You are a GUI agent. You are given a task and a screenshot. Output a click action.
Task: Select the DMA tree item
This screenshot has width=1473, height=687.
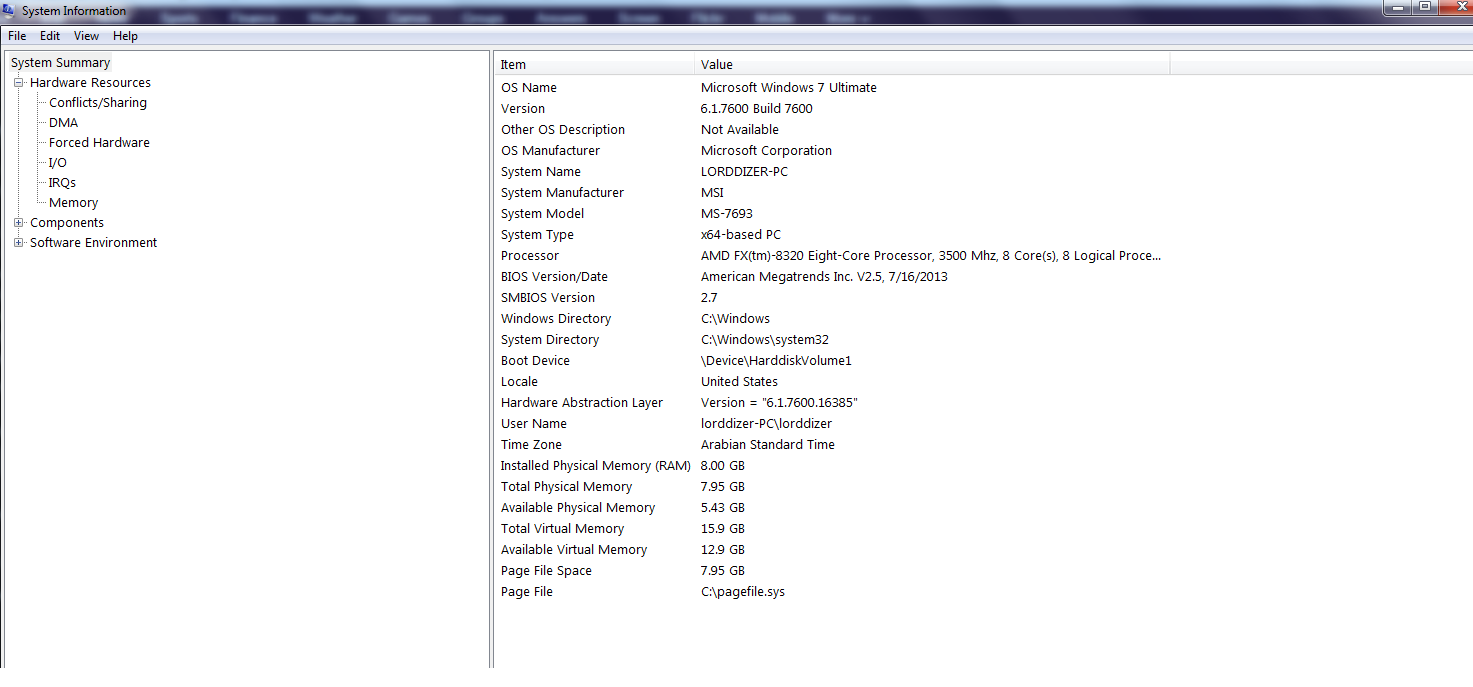[x=63, y=123]
